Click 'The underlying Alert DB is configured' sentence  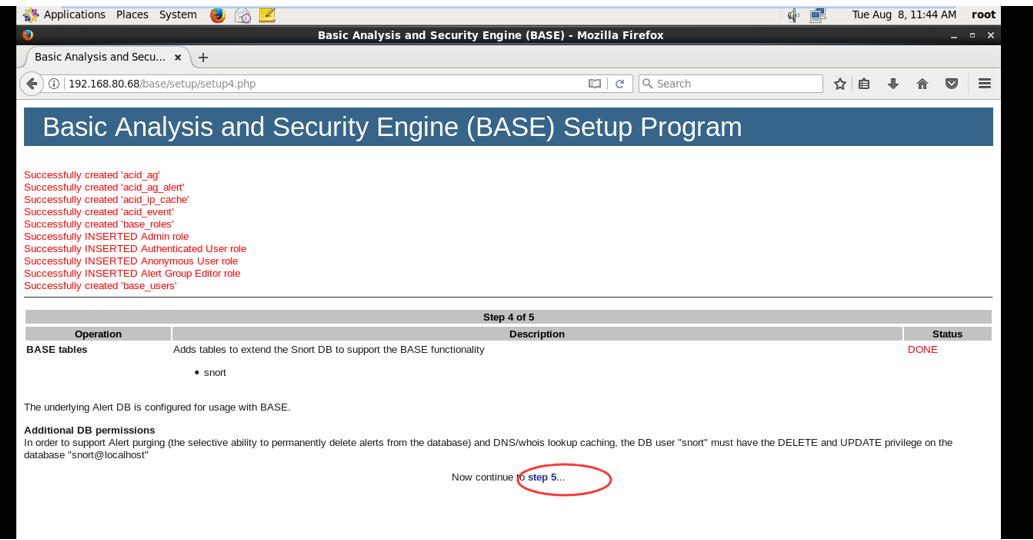157,408
